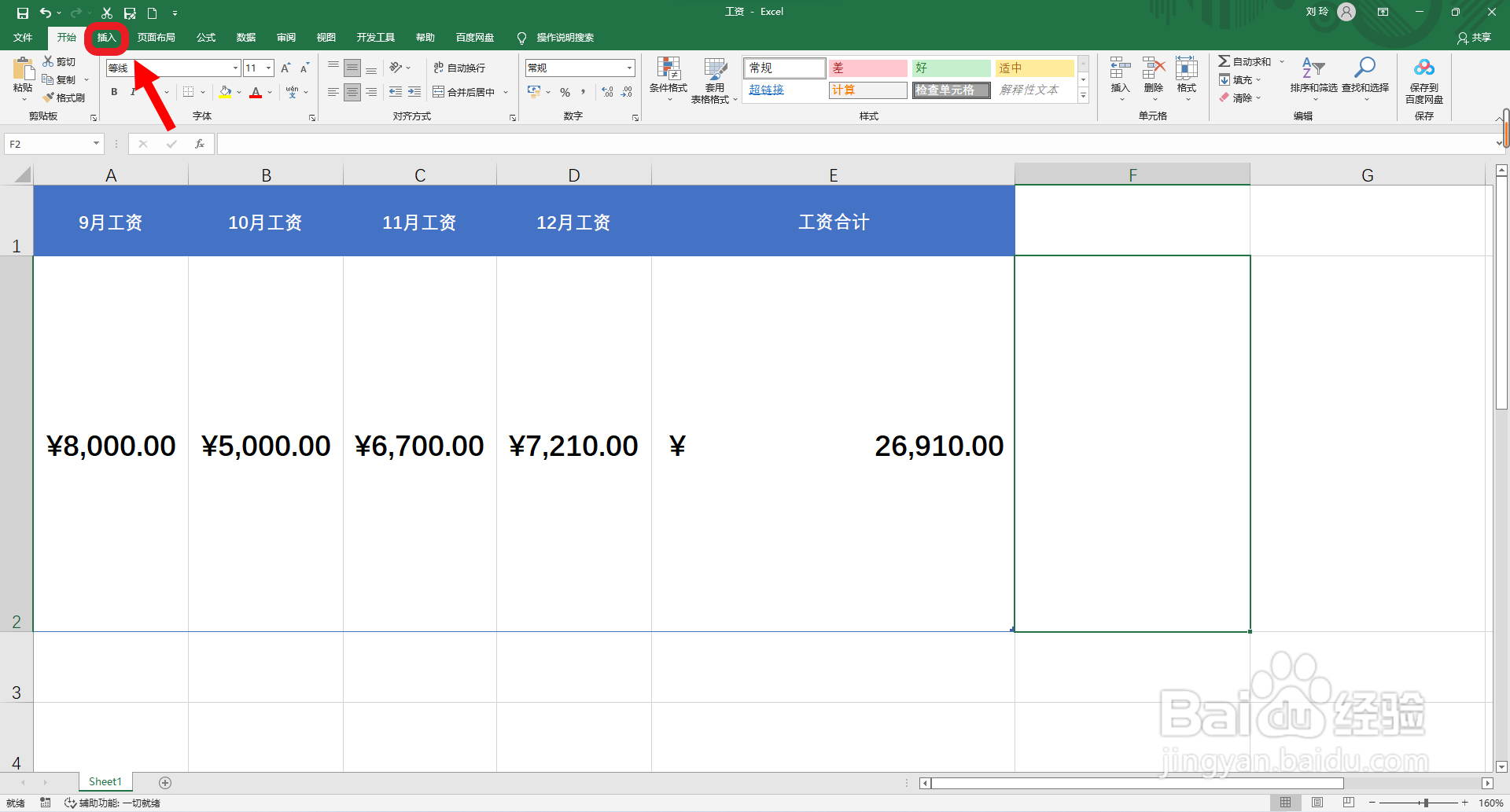
Task: Toggle 自动换行 wrap text
Action: [459, 68]
